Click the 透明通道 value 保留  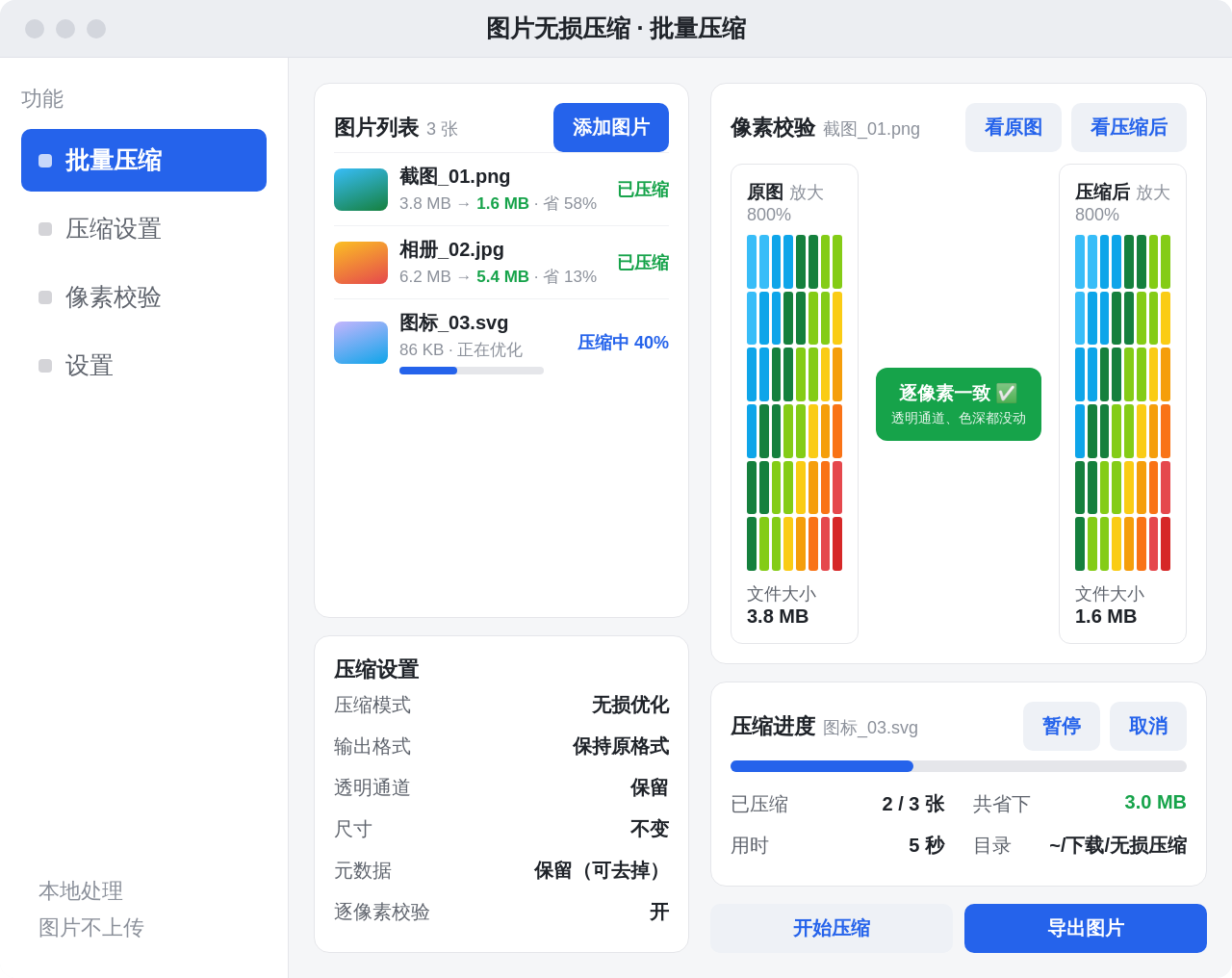tap(650, 787)
